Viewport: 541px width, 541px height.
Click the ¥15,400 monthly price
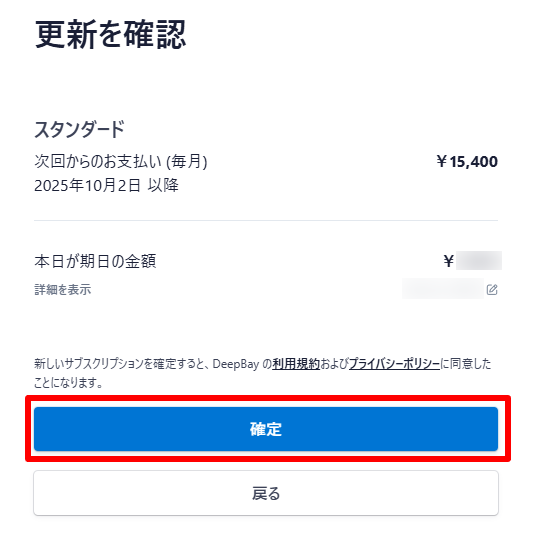click(x=467, y=161)
